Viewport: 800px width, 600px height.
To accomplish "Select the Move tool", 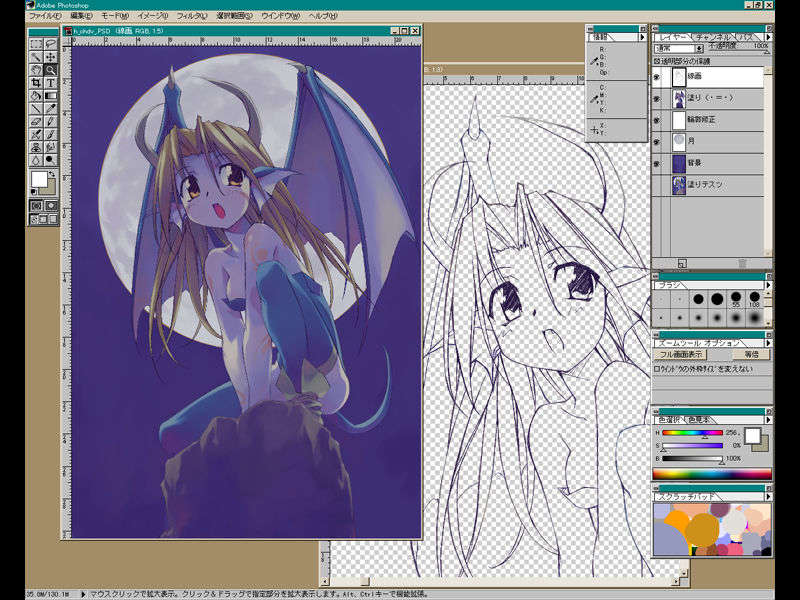I will [x=51, y=57].
